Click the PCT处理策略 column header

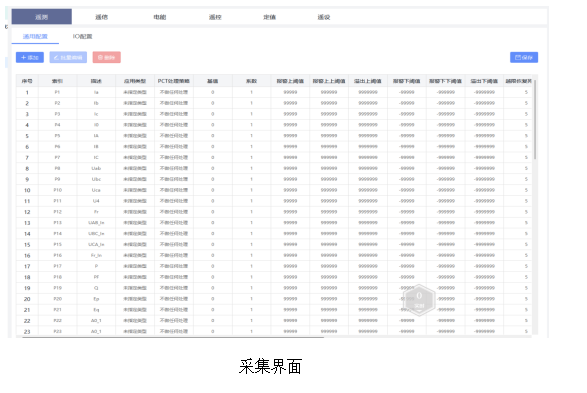[174, 81]
